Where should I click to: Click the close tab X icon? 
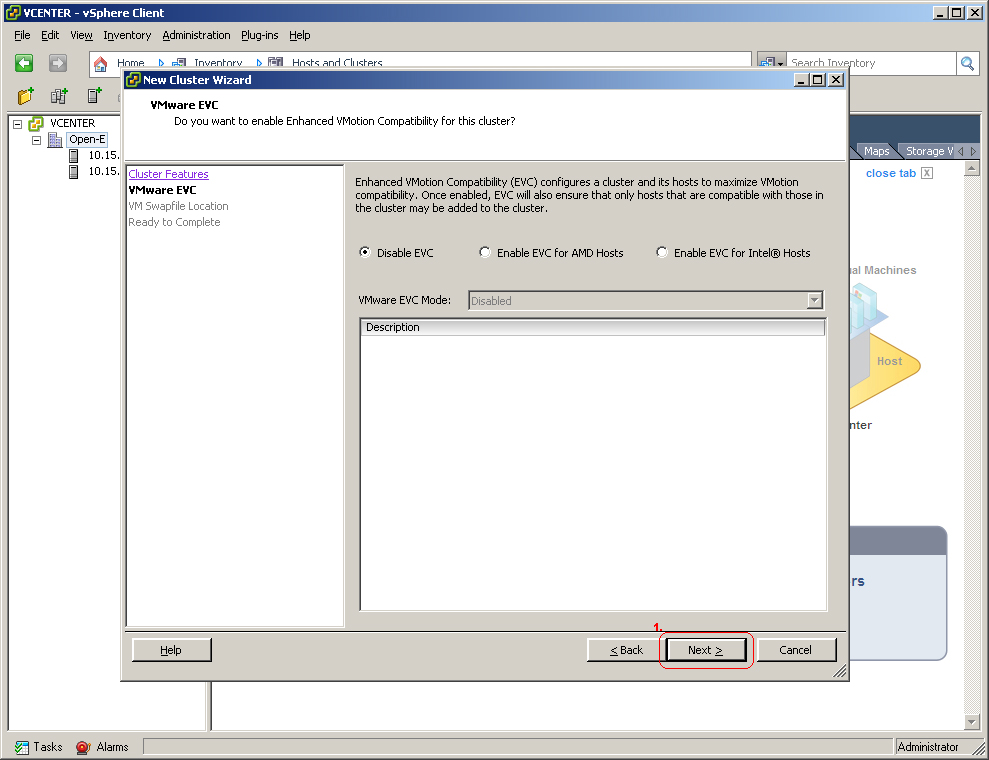tap(927, 173)
